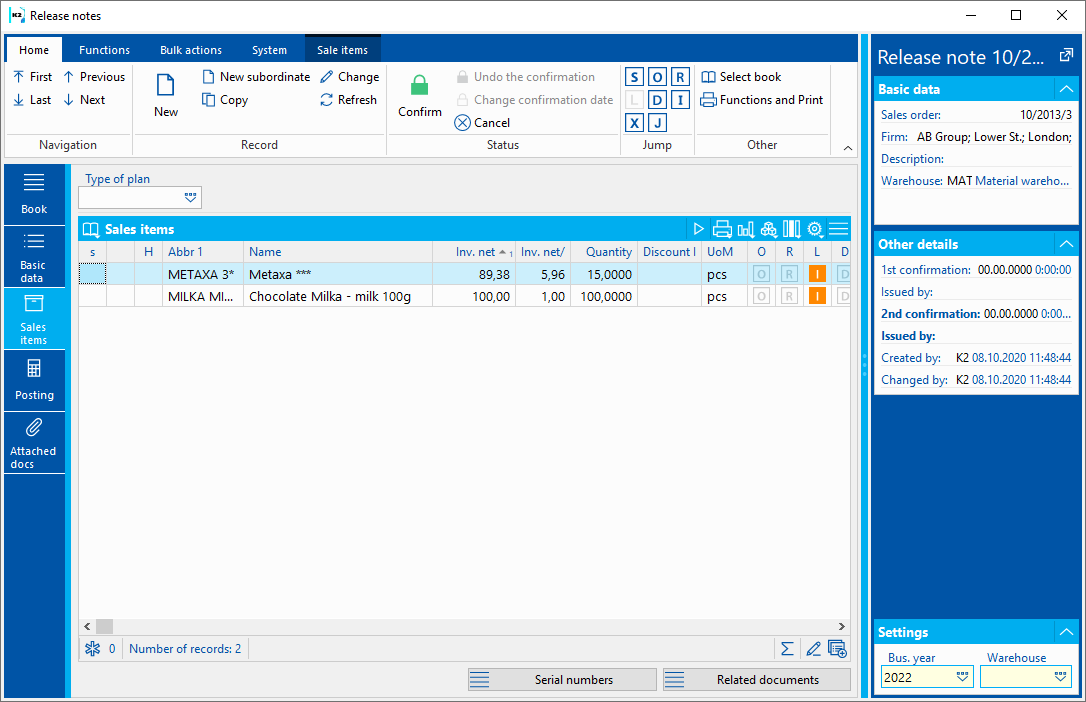Click the Change record button
This screenshot has height=702, width=1086.
pyautogui.click(x=350, y=77)
